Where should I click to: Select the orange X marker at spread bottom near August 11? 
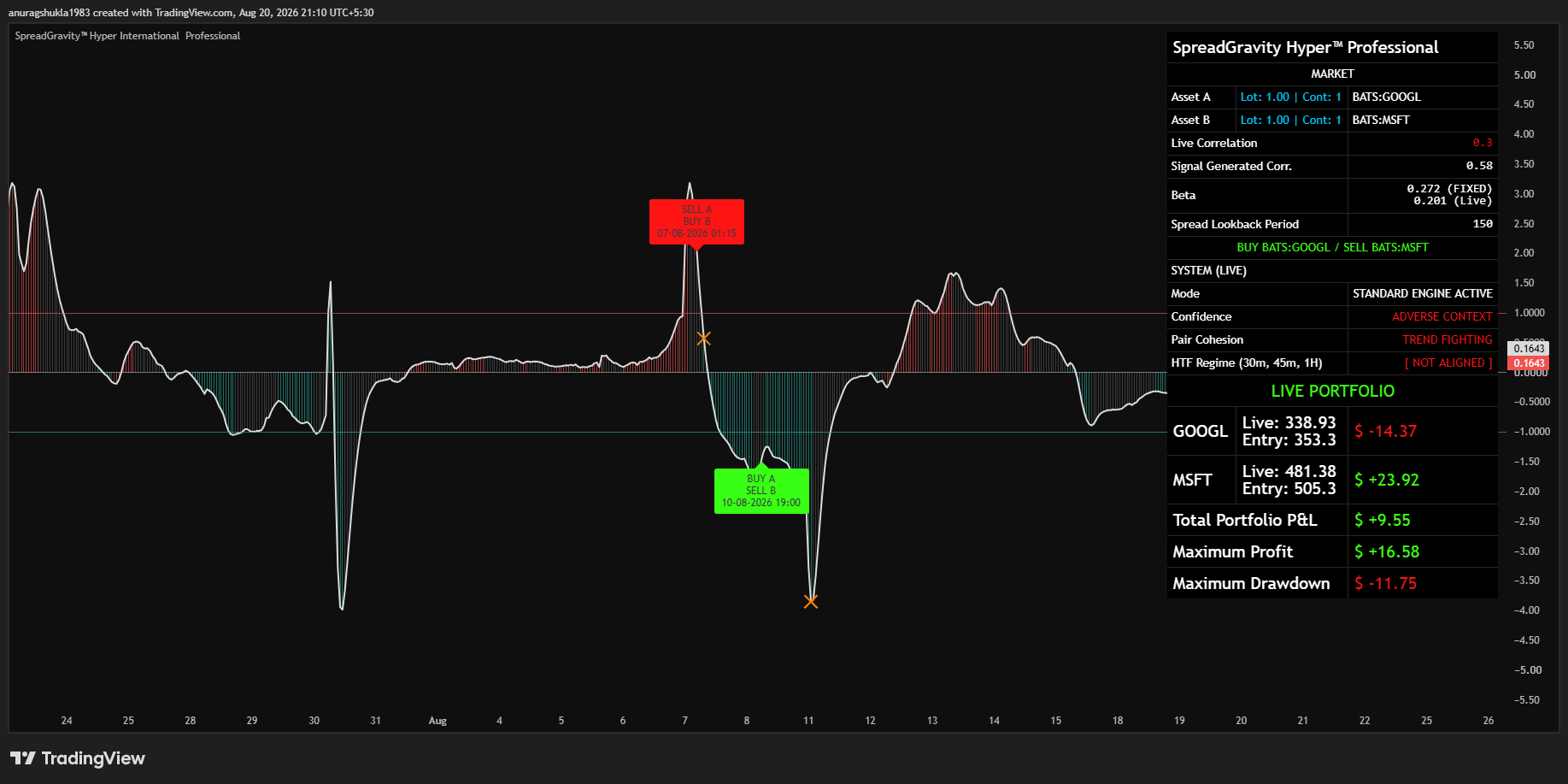point(811,601)
